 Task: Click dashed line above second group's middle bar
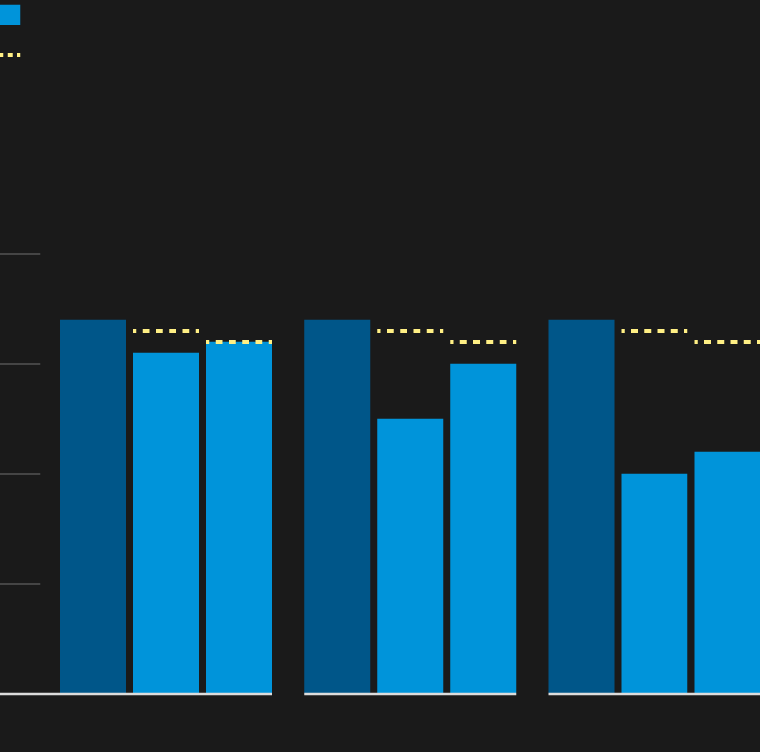click(x=410, y=331)
